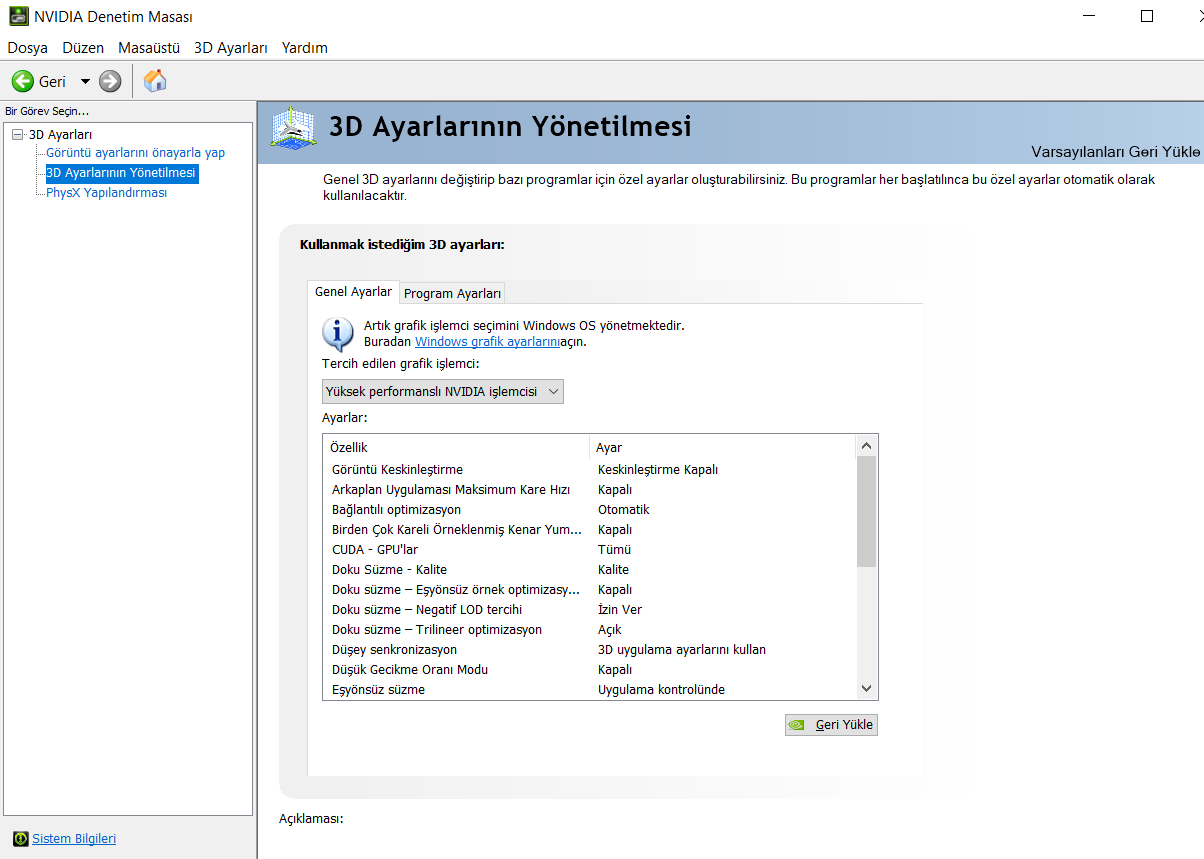
Task: Select Bağlantılı optimizasyon row
Action: pos(590,509)
